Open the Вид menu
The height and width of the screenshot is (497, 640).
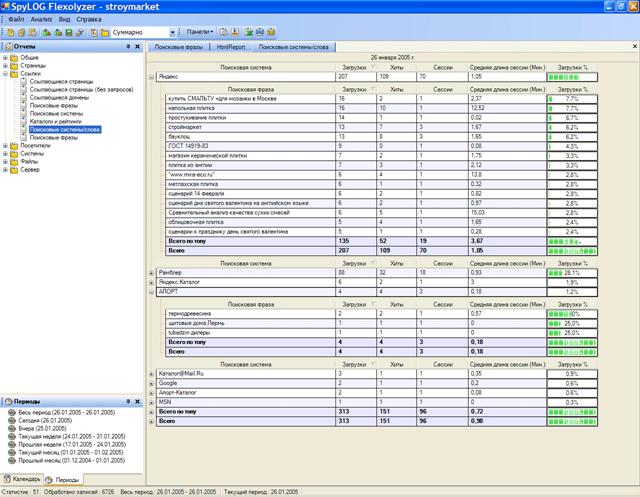64,19
